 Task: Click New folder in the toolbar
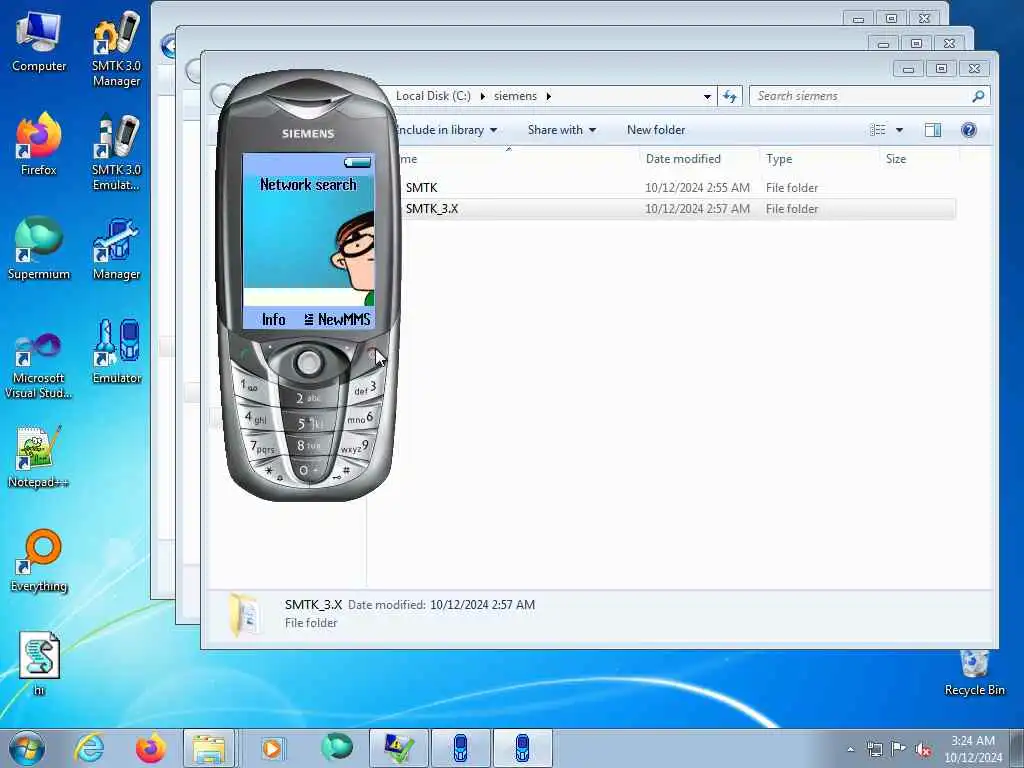[x=656, y=130]
